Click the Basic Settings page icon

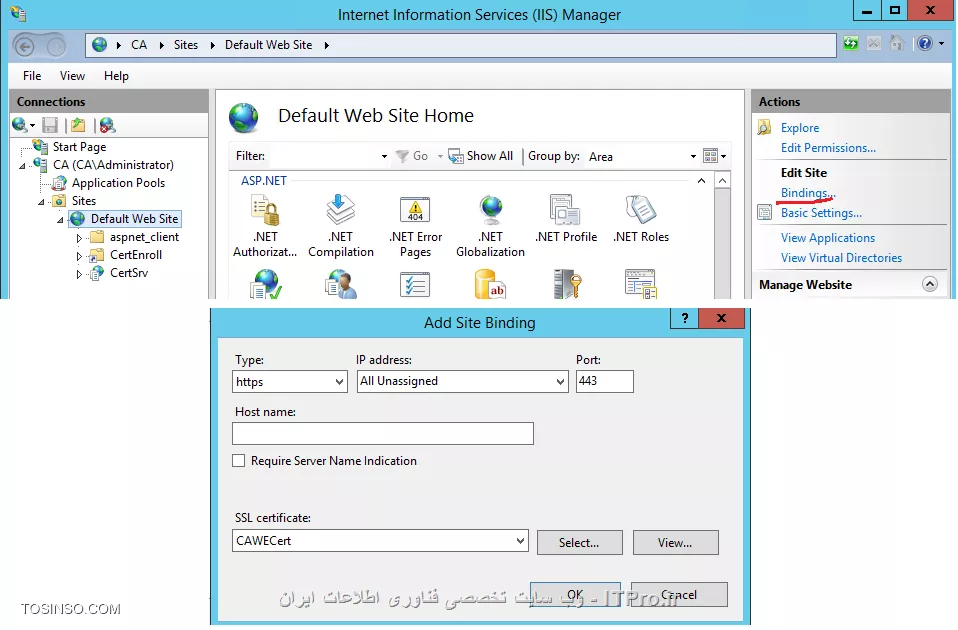pyautogui.click(x=764, y=212)
